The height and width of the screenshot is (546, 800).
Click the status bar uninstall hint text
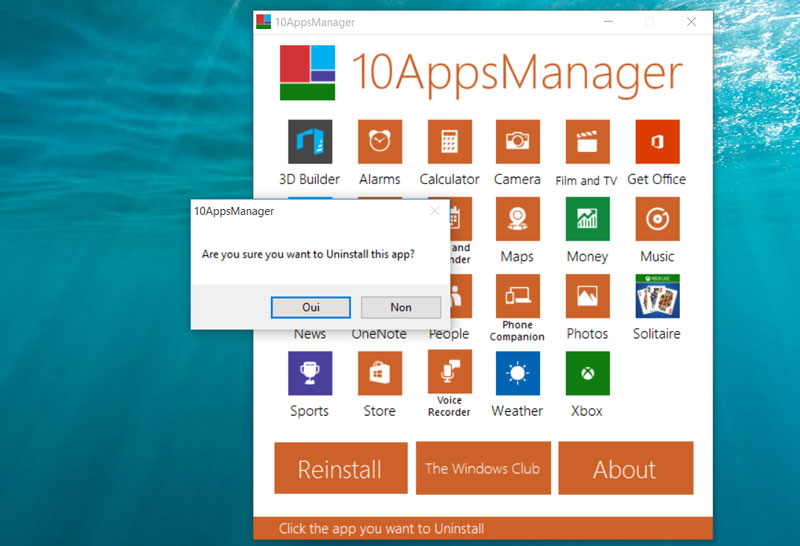(x=381, y=529)
